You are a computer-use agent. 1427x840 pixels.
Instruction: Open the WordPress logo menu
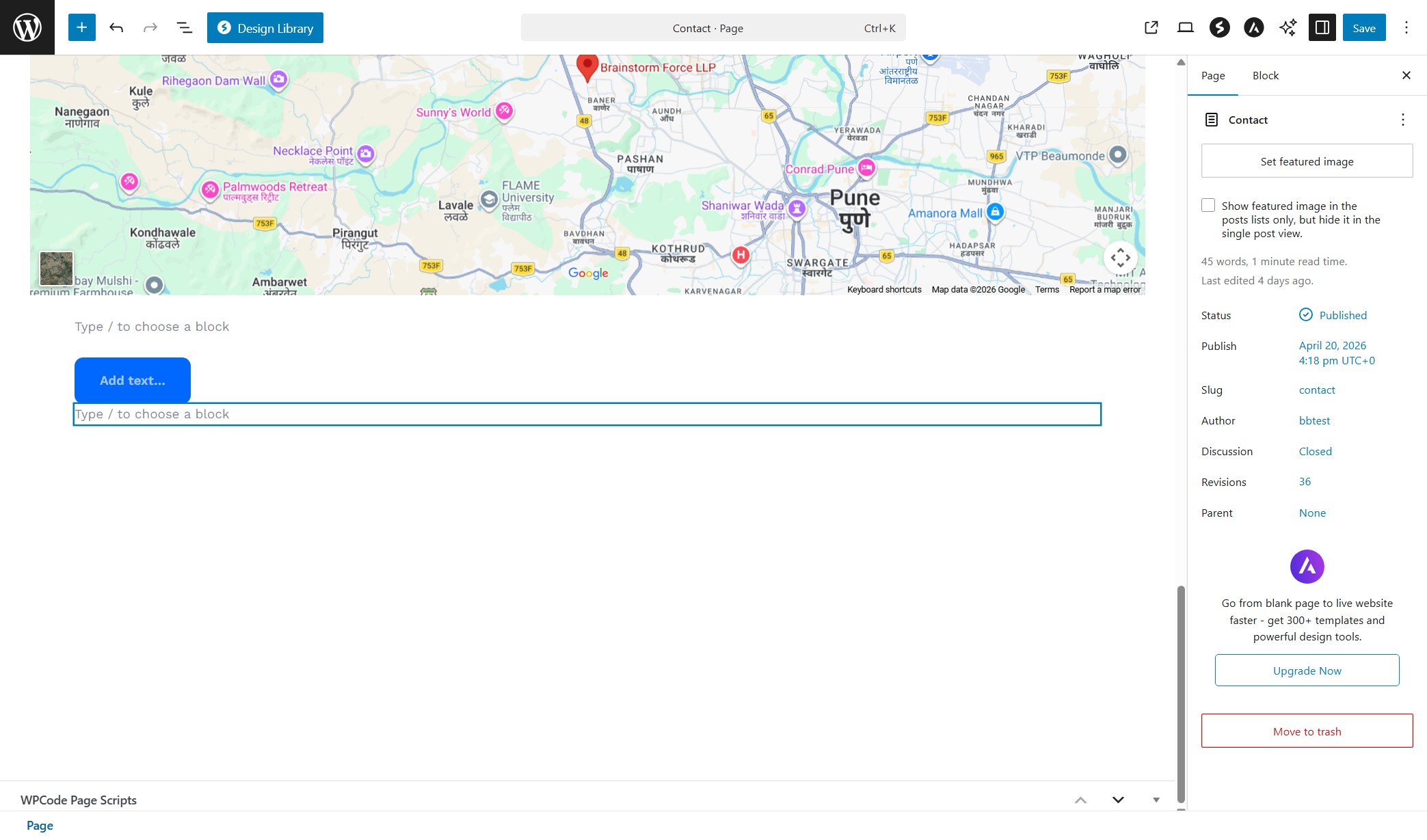(27, 27)
